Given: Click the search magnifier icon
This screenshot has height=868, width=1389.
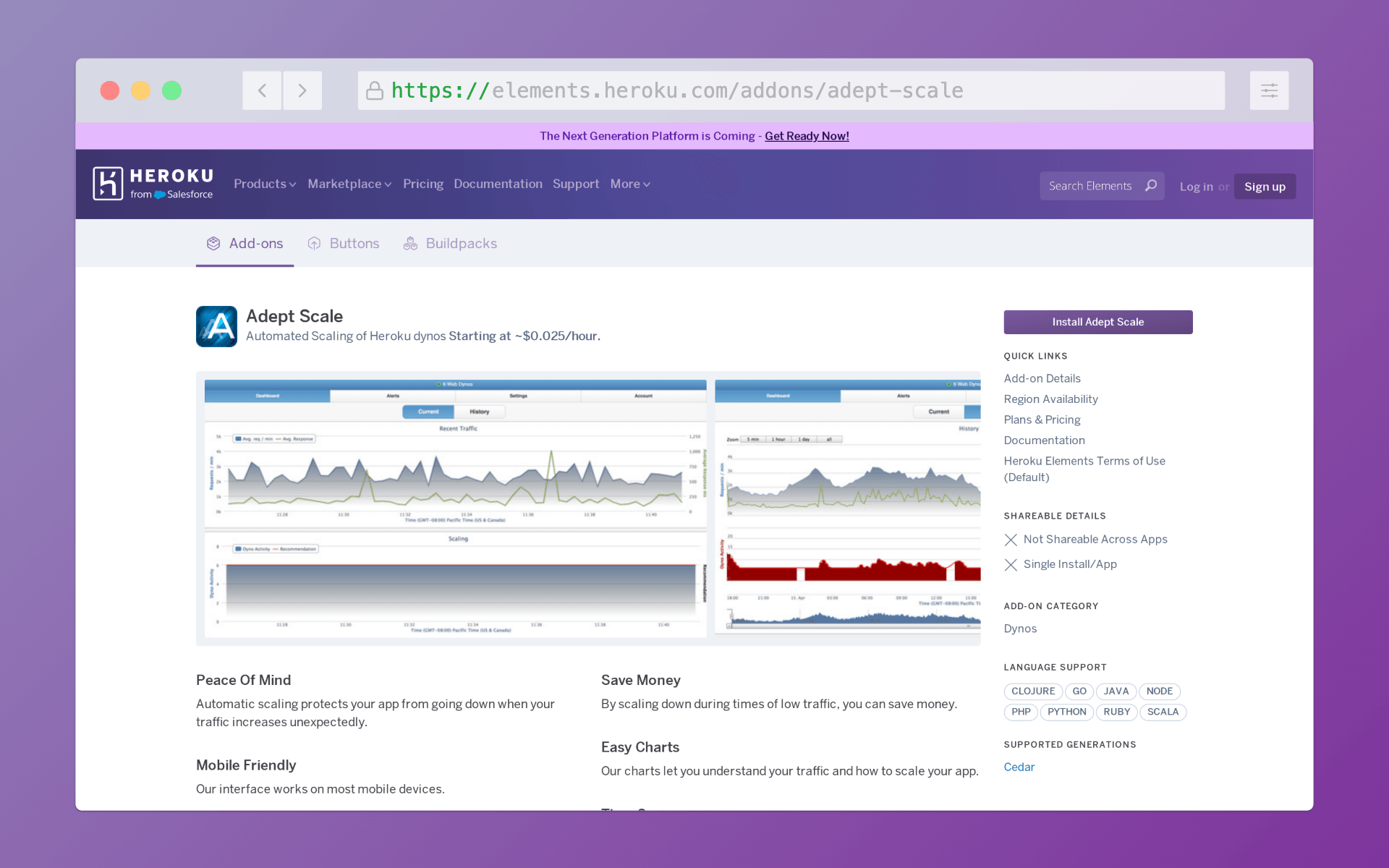Looking at the screenshot, I should click(x=1150, y=186).
